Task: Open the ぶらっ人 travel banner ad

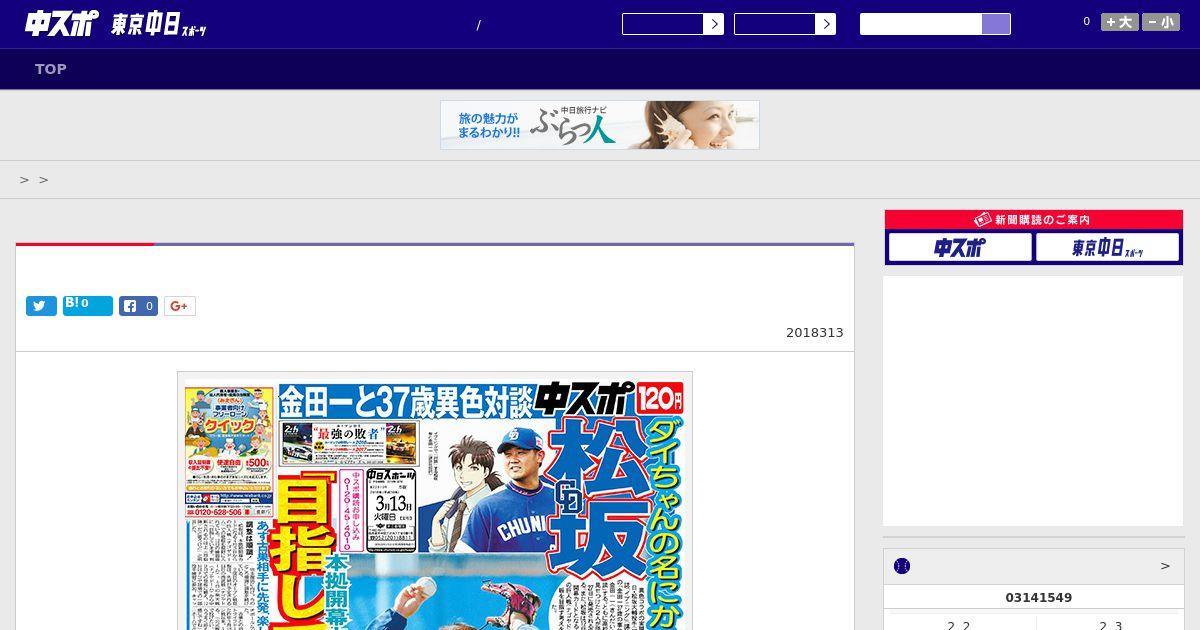Action: (x=600, y=125)
